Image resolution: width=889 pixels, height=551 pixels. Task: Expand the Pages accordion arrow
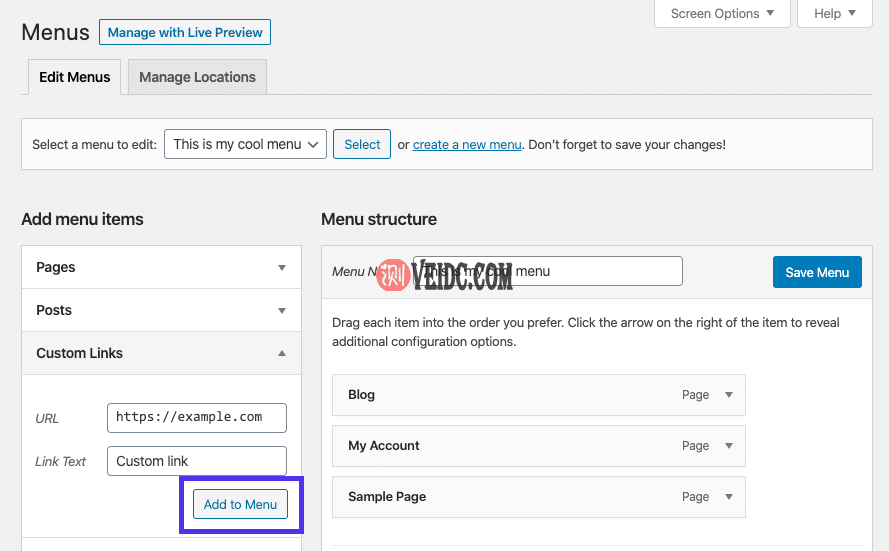(282, 268)
